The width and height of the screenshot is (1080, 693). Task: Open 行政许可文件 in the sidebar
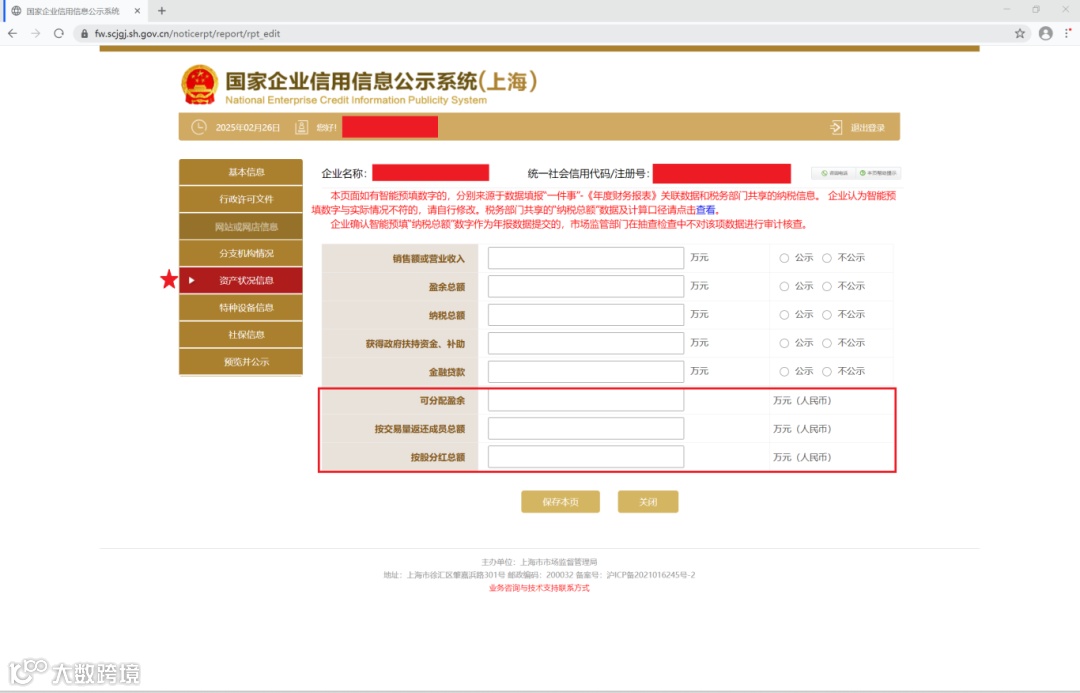[241, 199]
